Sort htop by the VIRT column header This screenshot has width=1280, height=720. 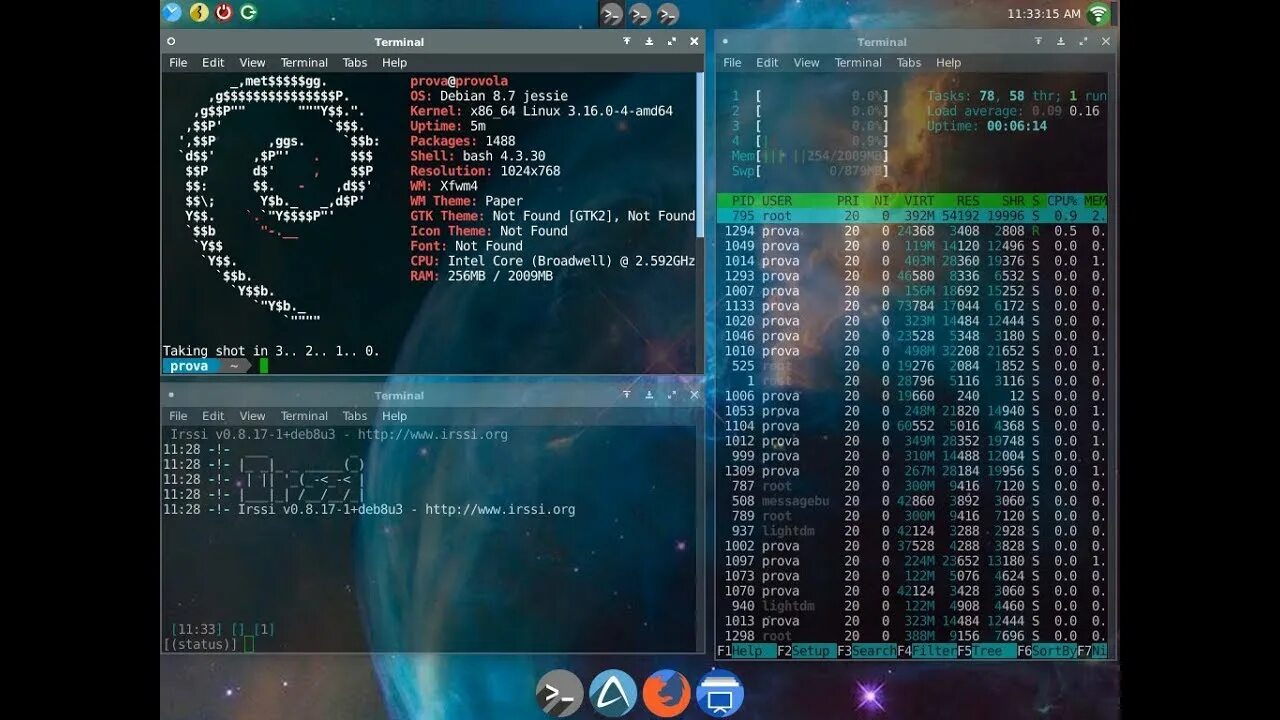(x=920, y=201)
